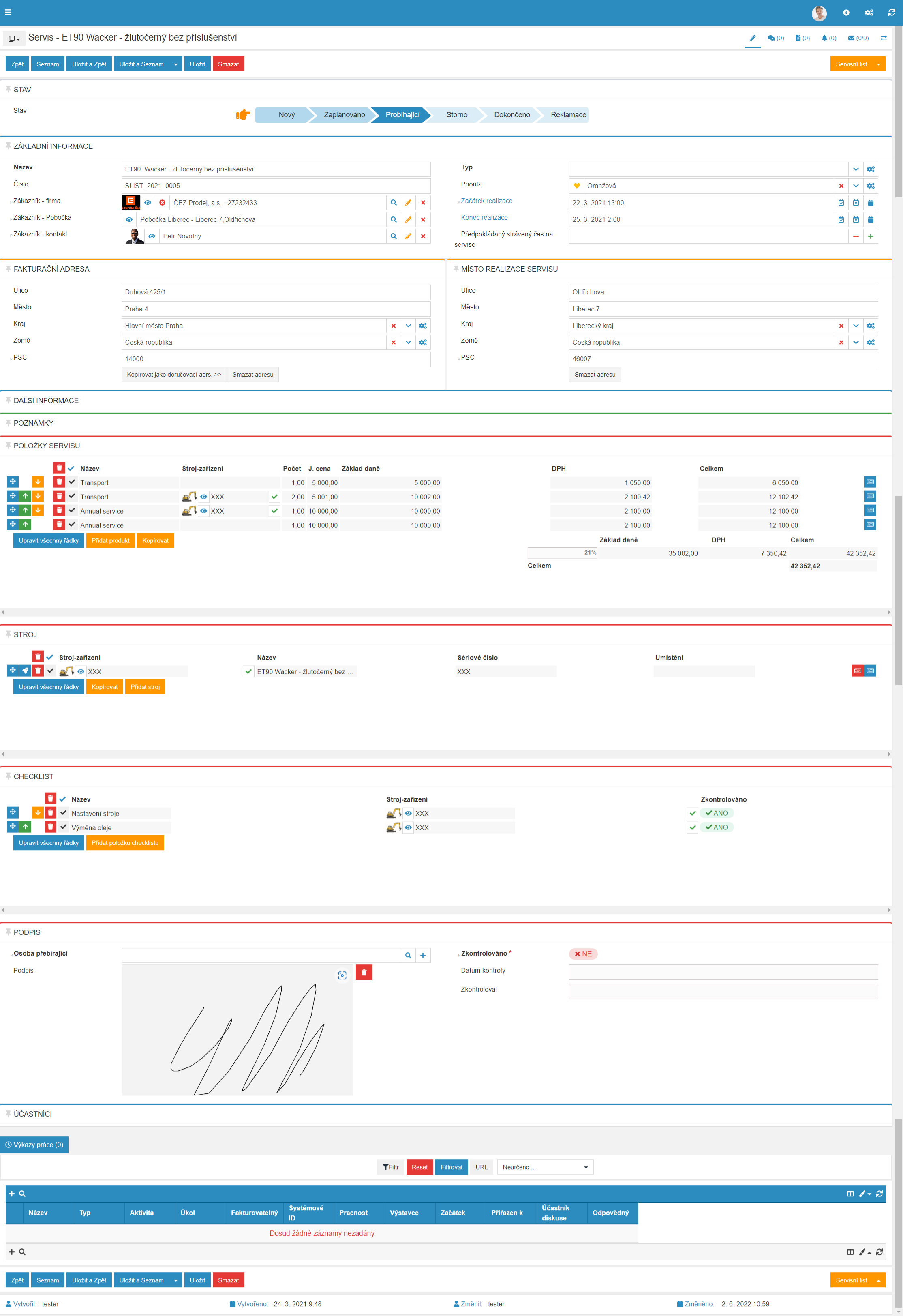
Task: Open the Priorita dropdown chevron
Action: coord(856,186)
